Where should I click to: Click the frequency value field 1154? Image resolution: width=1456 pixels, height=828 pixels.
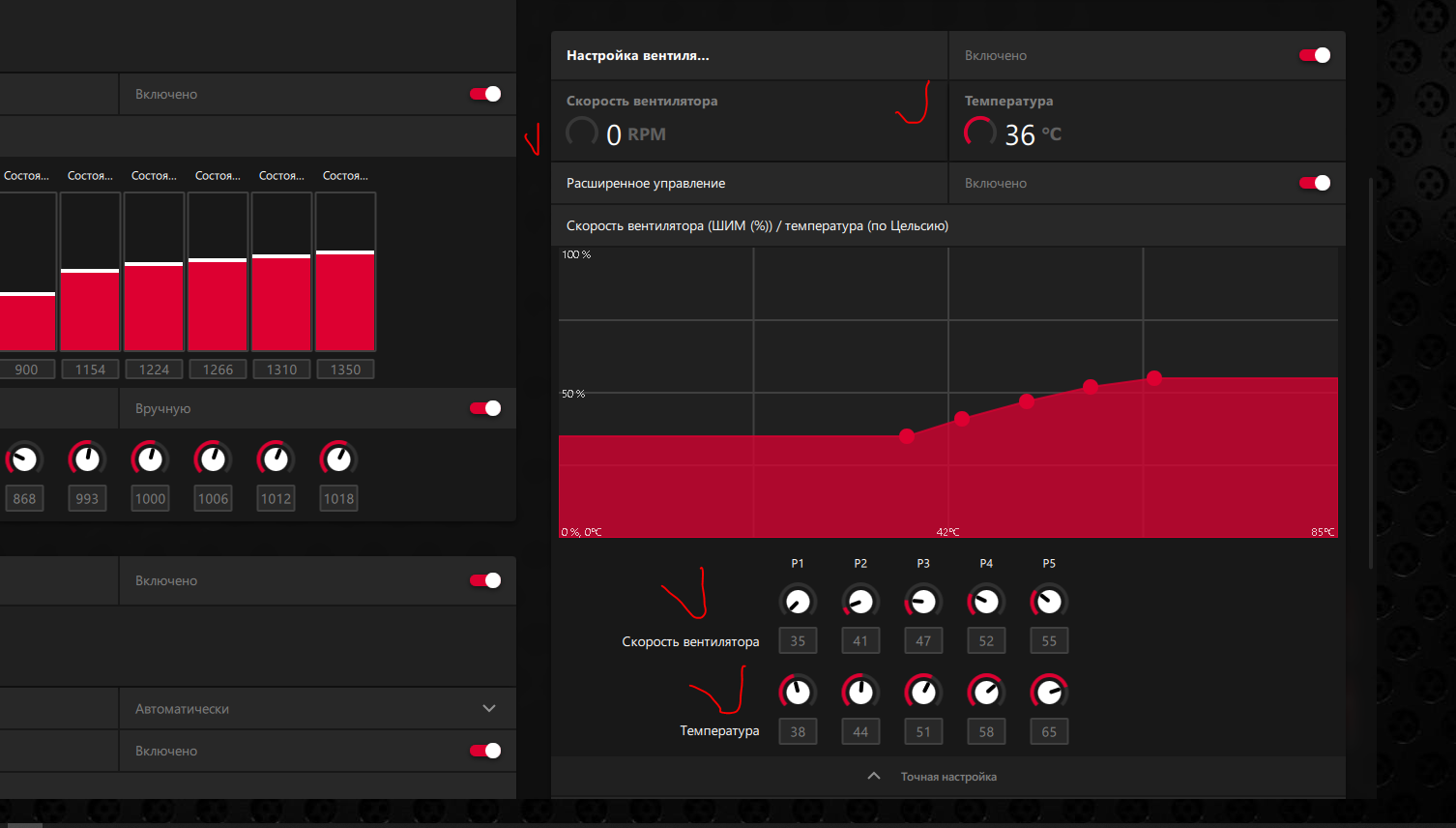90,370
